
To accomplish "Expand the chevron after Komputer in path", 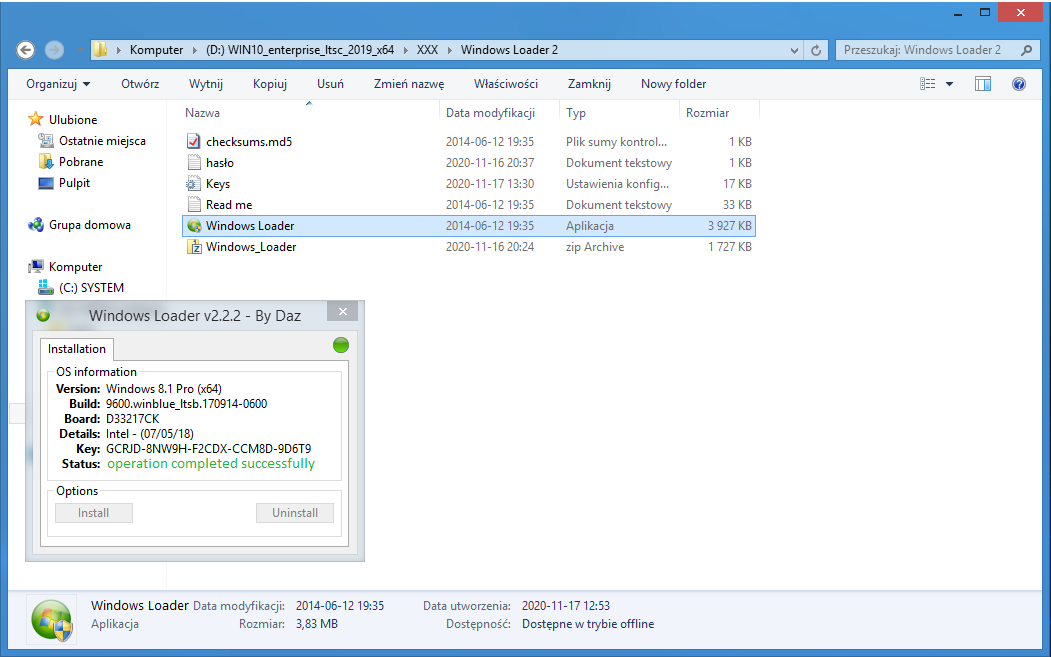I will coord(194,50).
